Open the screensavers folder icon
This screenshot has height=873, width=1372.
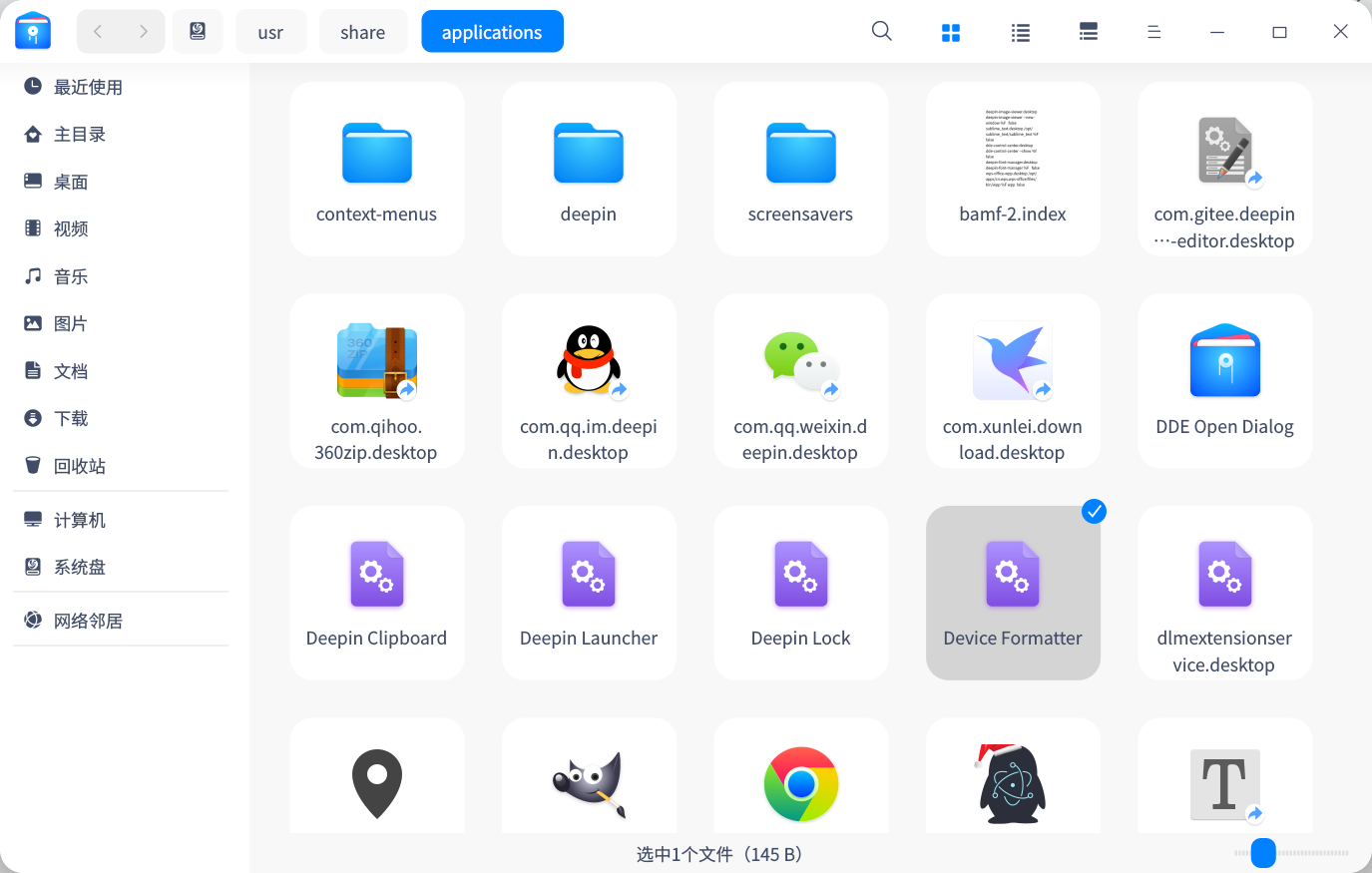coord(801,153)
